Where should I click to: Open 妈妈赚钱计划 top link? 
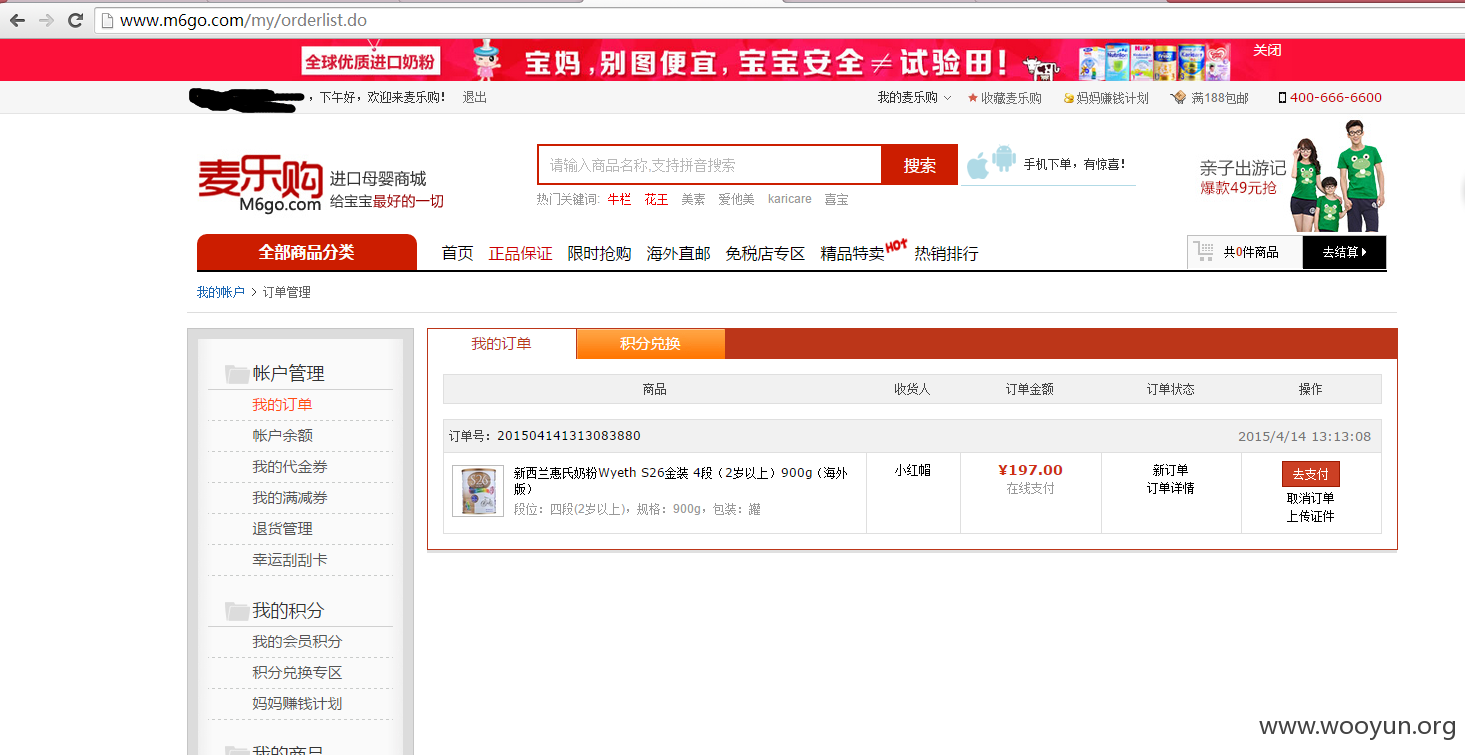pos(1106,98)
